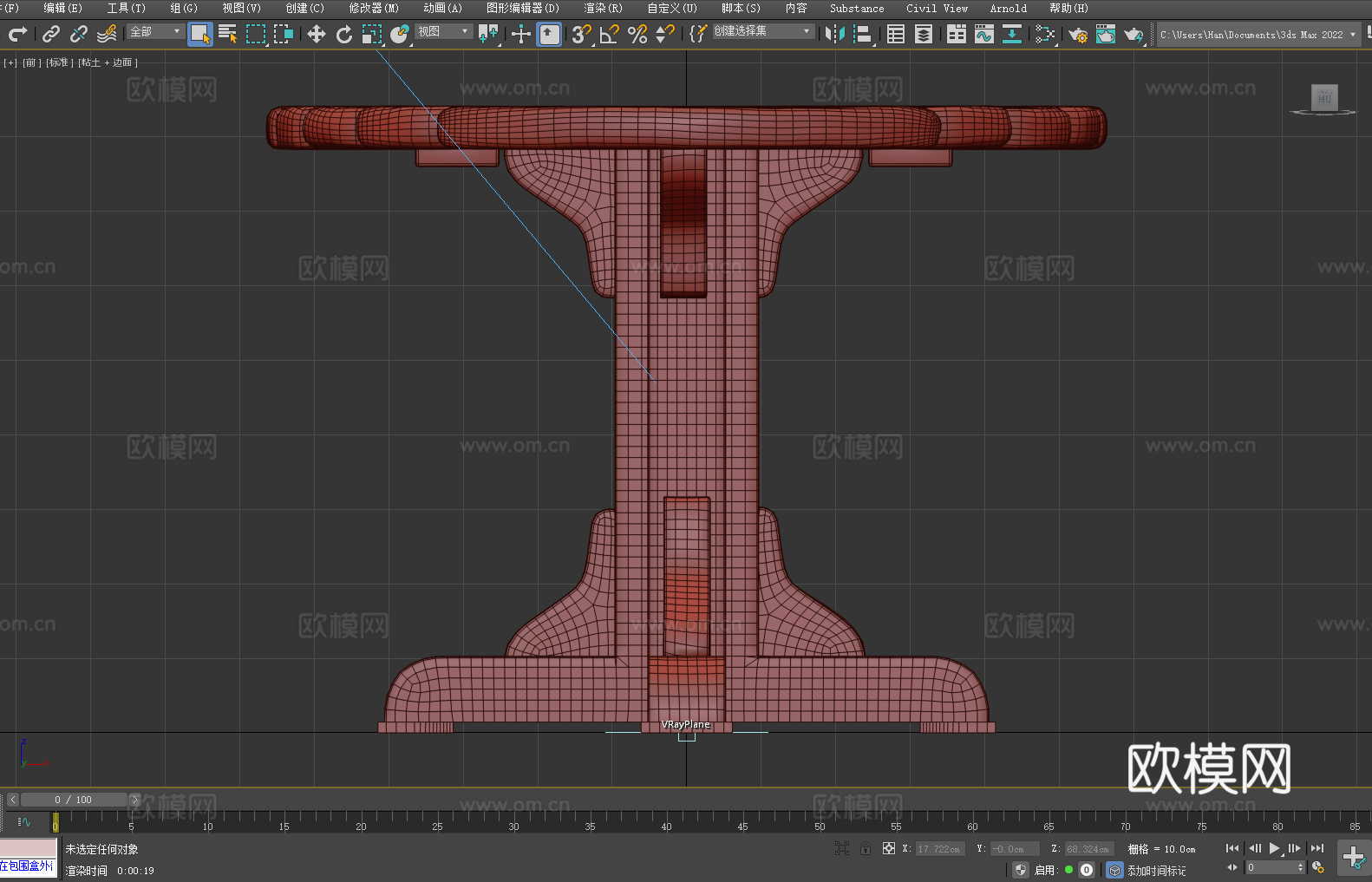
Task: Click the Play Animation button
Action: (1275, 848)
